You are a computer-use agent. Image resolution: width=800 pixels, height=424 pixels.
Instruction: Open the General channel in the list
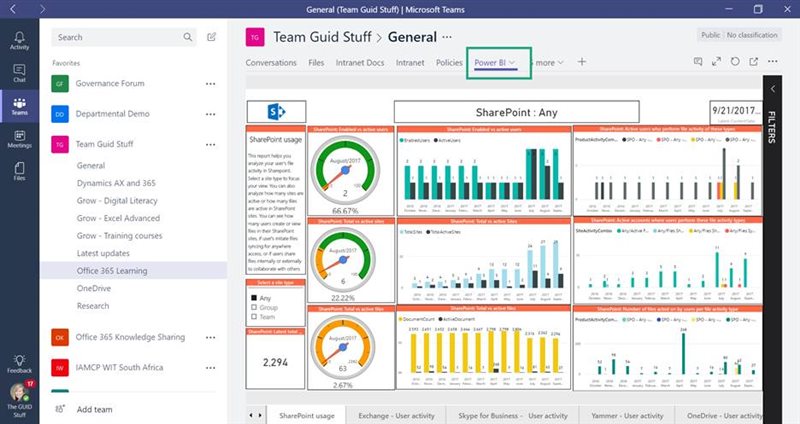[91, 165]
